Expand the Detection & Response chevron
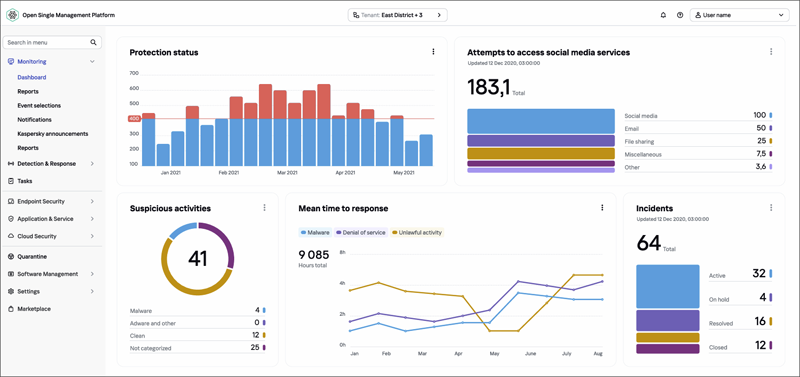The image size is (800, 377). click(92, 164)
